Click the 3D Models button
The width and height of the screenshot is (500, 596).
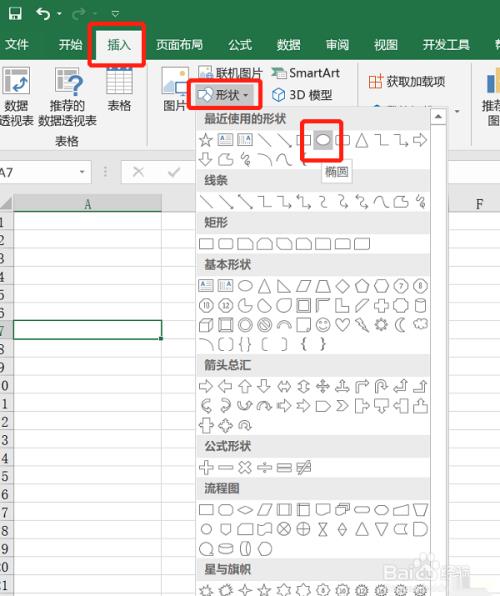tap(302, 95)
